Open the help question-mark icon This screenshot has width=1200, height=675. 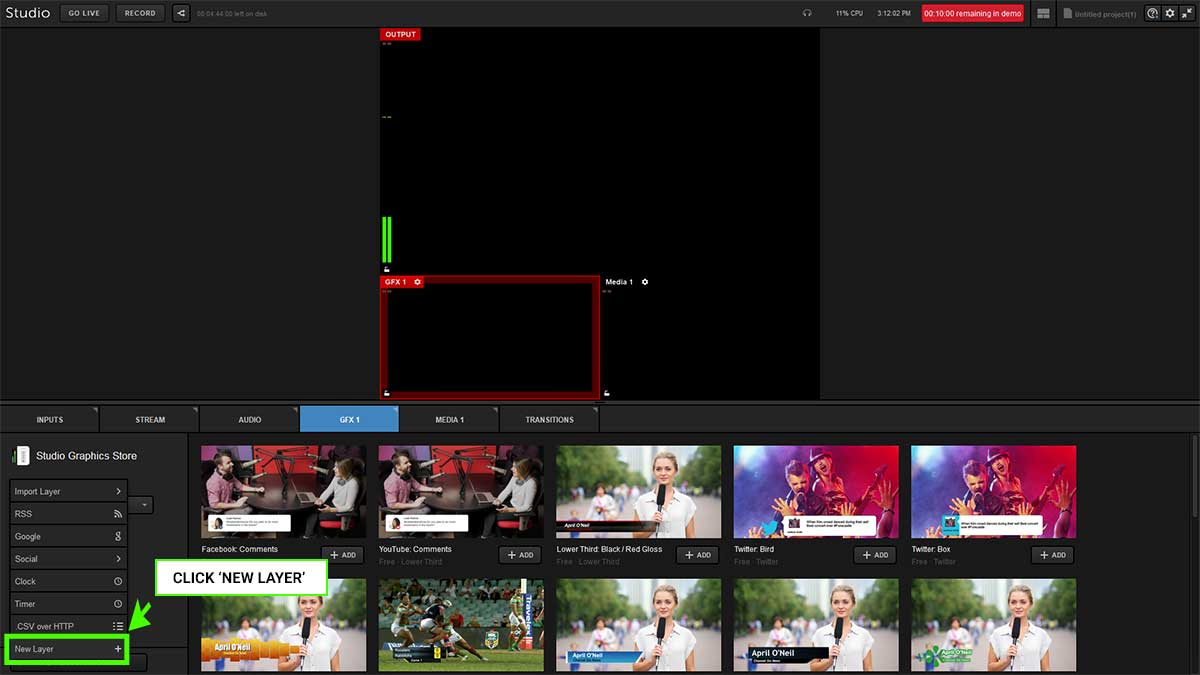coord(1153,14)
